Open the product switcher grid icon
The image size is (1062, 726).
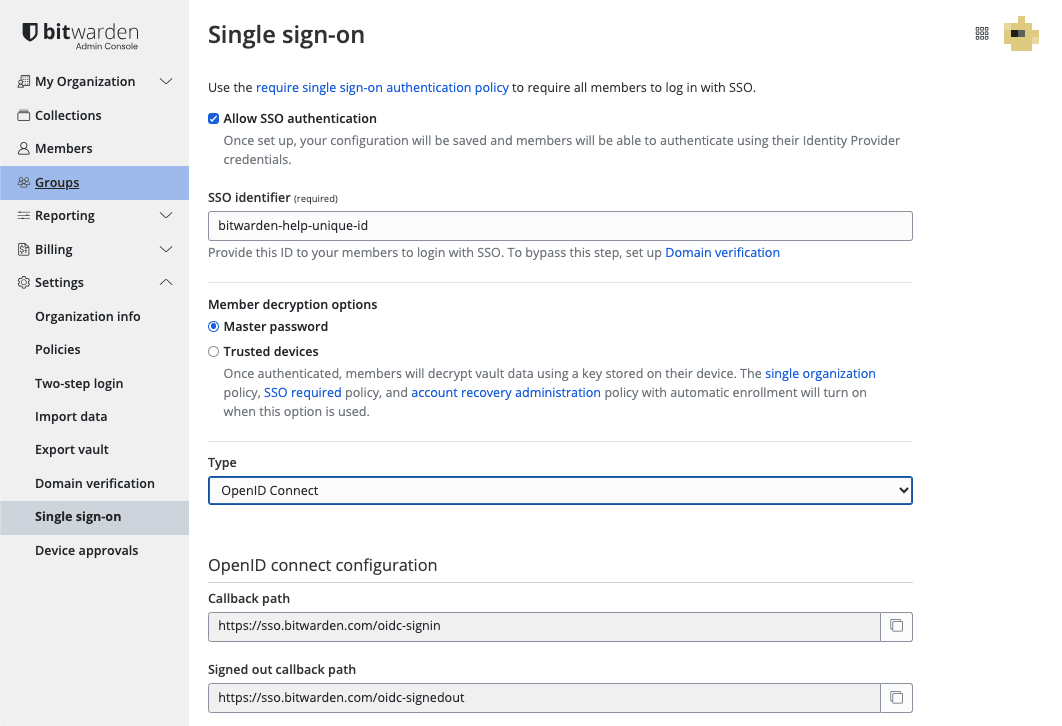(982, 33)
